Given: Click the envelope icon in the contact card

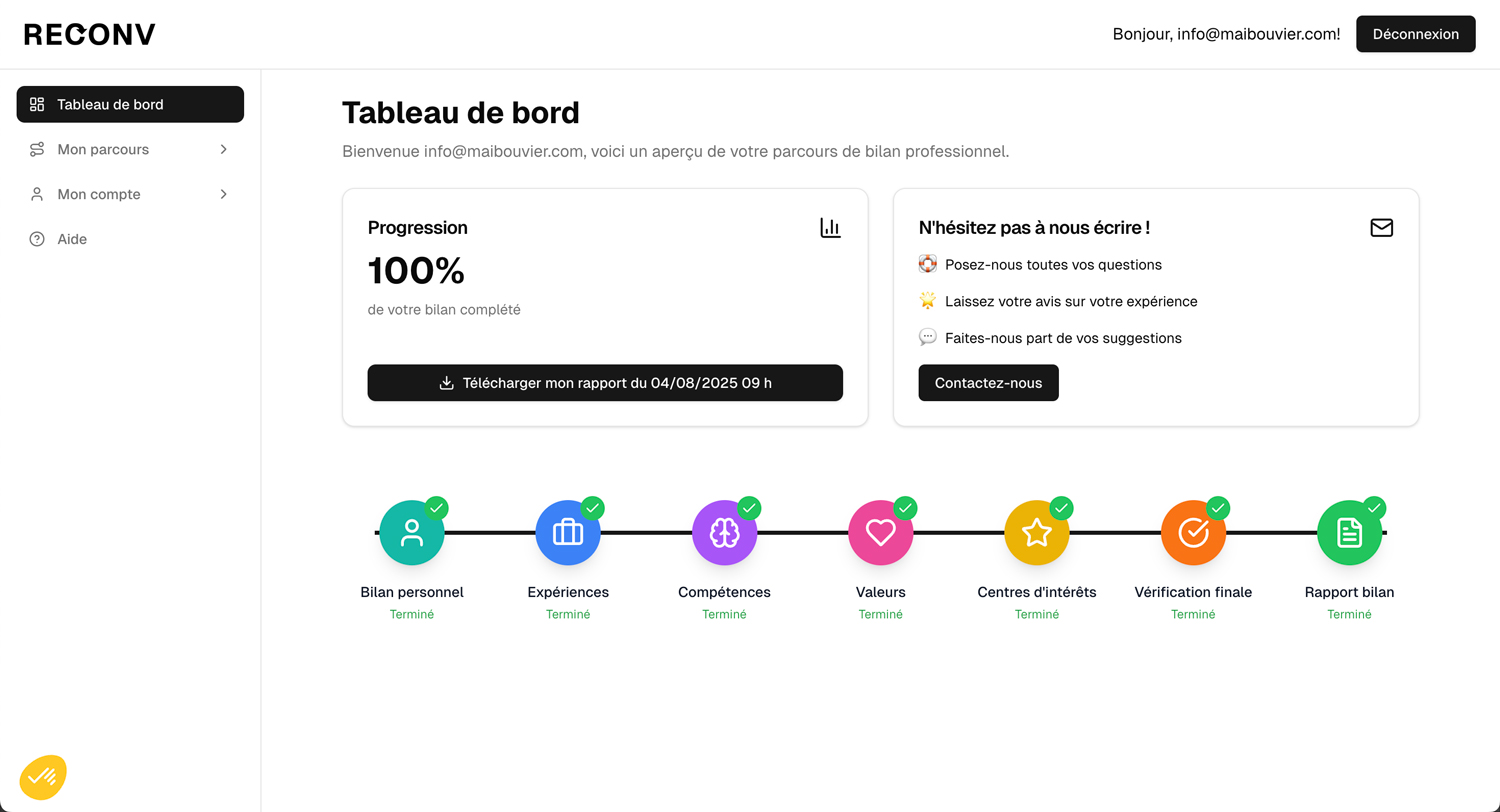Looking at the screenshot, I should pos(1381,228).
